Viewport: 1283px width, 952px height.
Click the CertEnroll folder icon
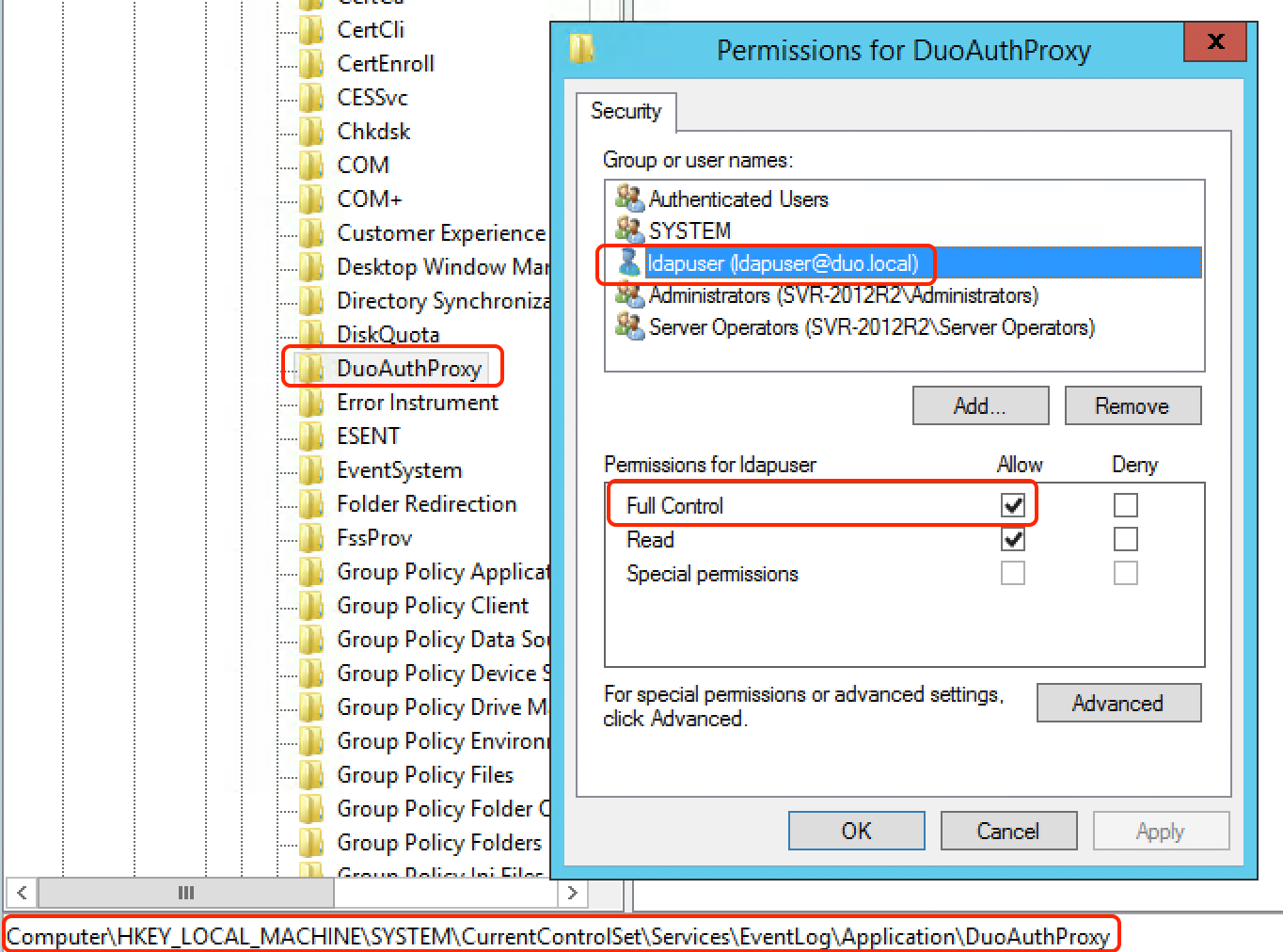(x=311, y=64)
